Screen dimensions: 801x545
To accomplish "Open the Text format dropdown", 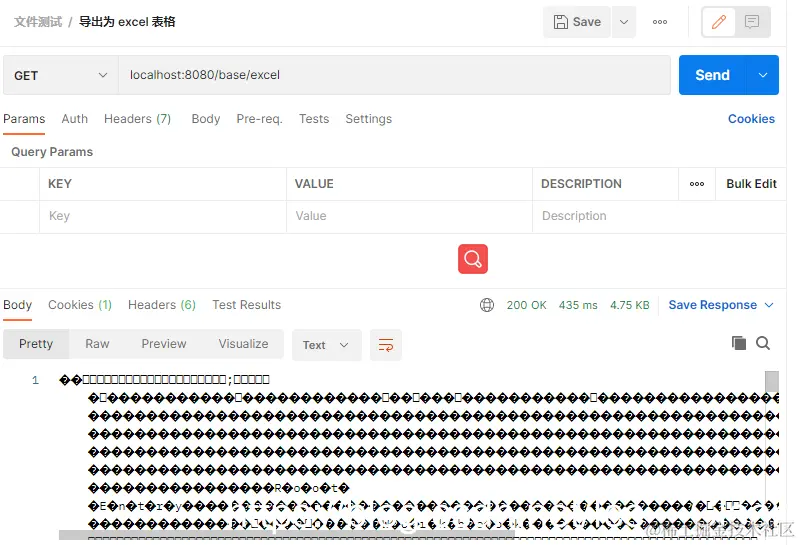I will pyautogui.click(x=326, y=345).
